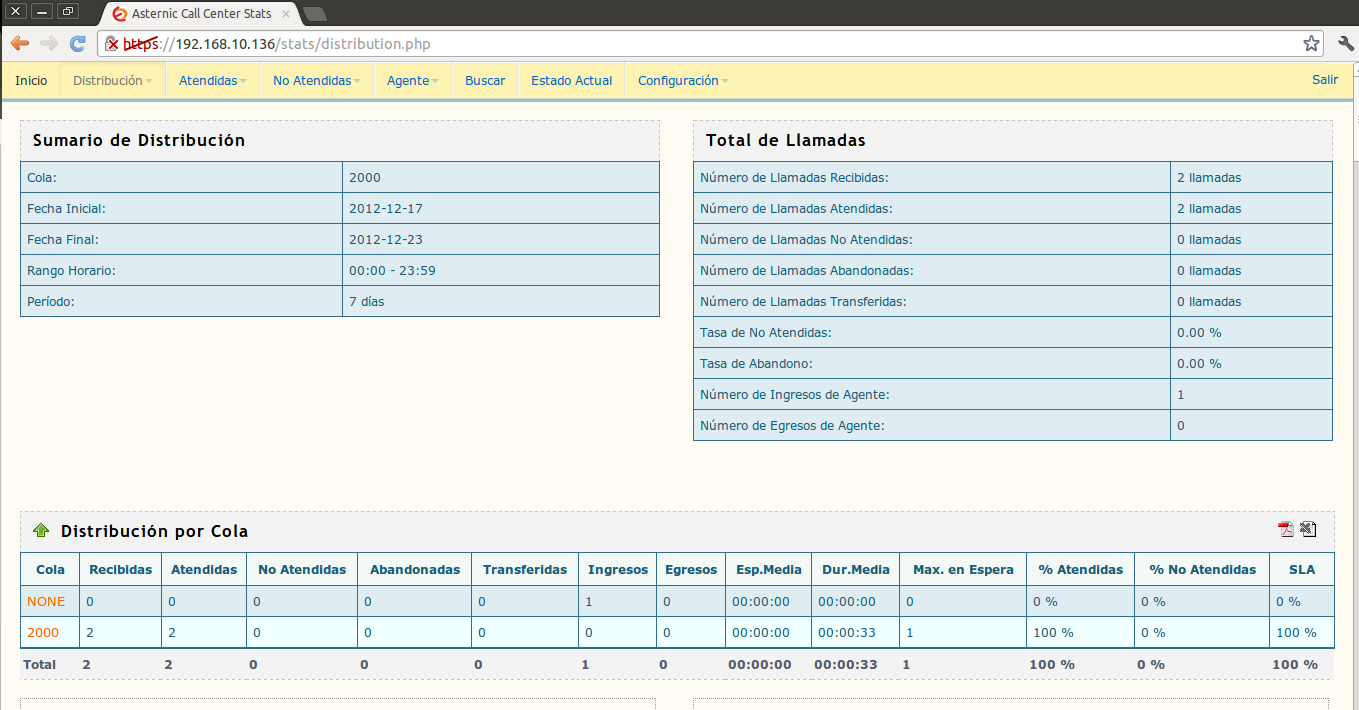Click the browser forward arrow
The height and width of the screenshot is (710, 1359).
[49, 43]
